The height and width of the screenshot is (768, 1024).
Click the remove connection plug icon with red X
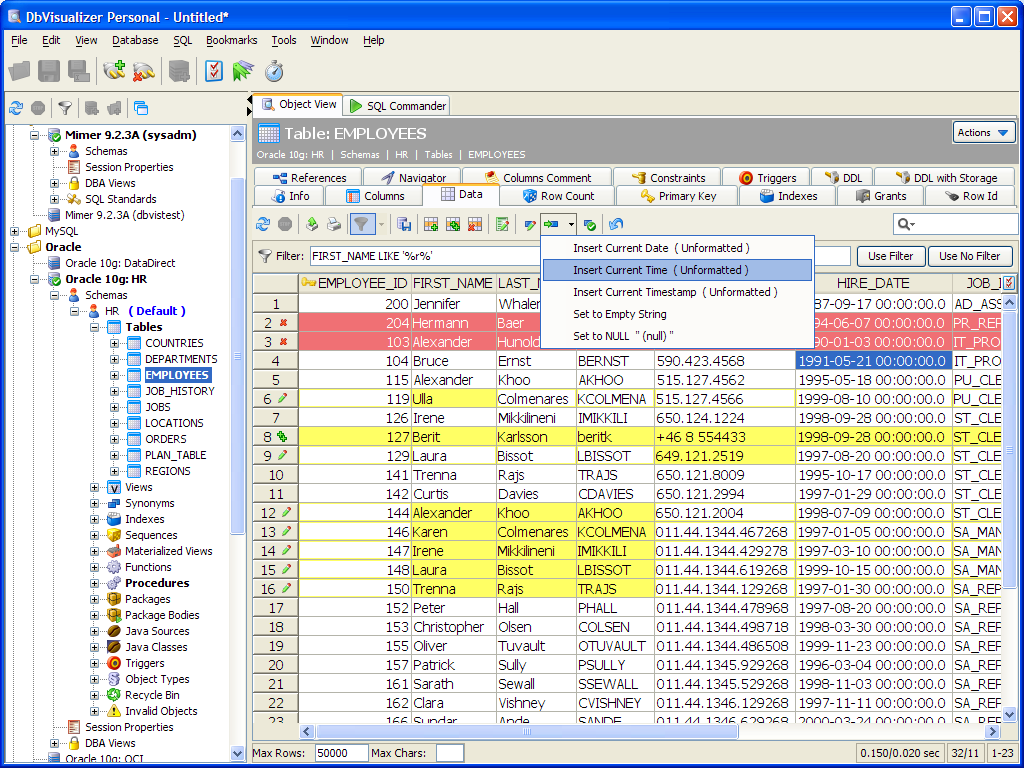click(143, 71)
